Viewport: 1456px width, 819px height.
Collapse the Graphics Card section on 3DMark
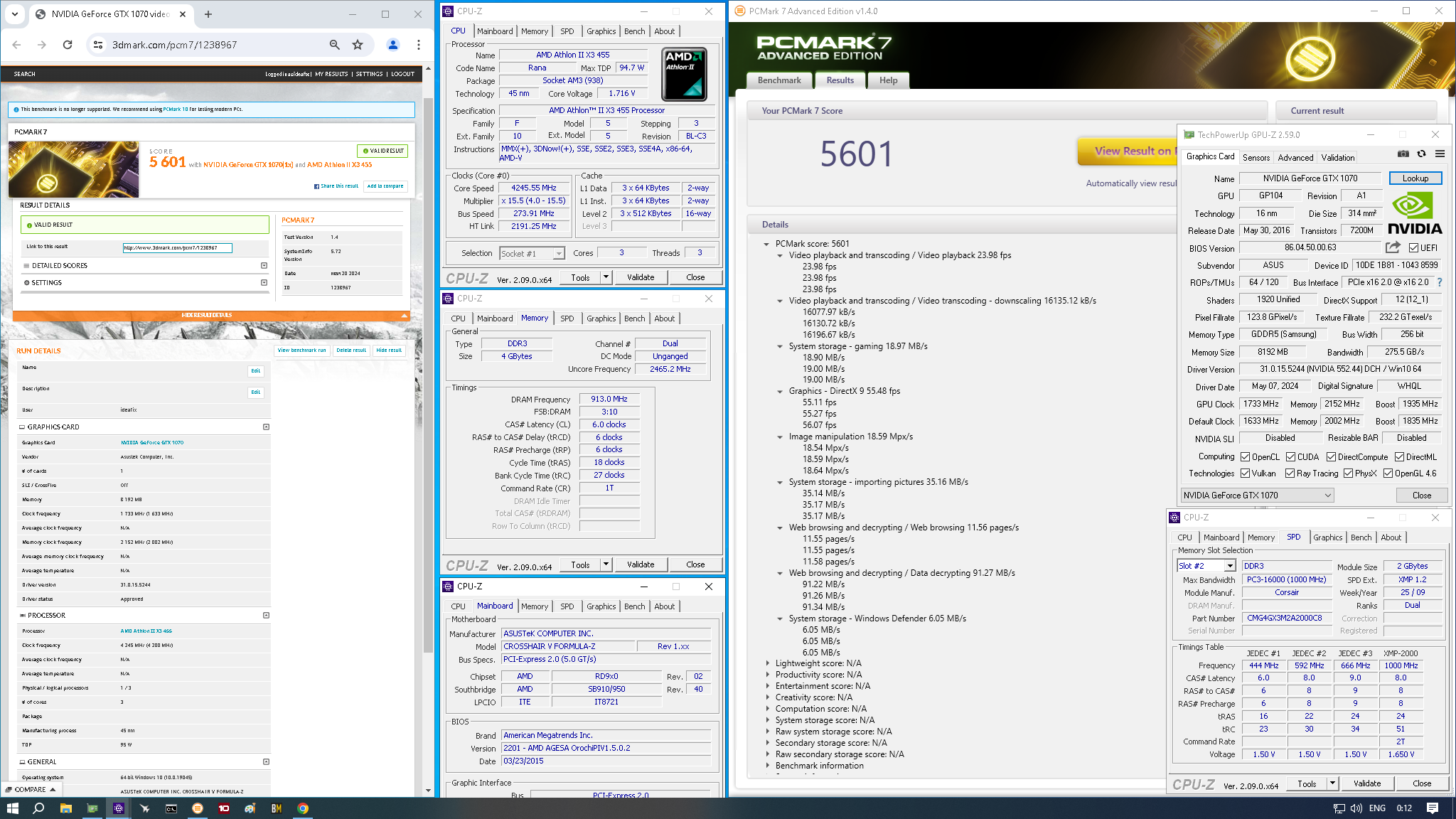click(266, 427)
